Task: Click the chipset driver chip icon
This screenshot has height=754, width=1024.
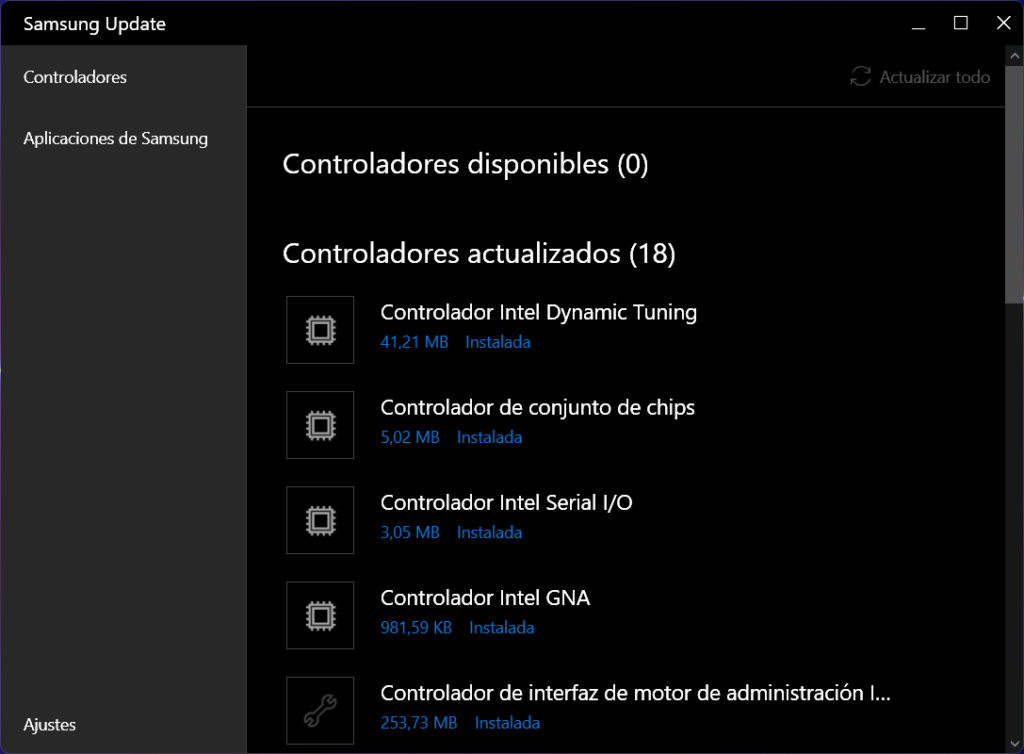Action: point(320,425)
